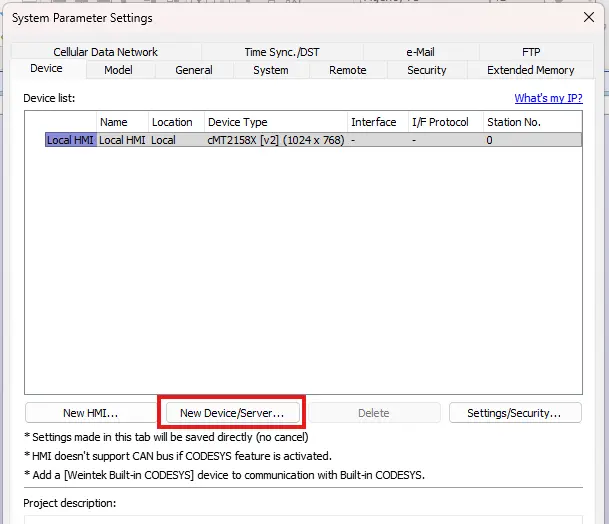The width and height of the screenshot is (609, 524).
Task: Click the What's my IP? link
Action: tap(548, 98)
